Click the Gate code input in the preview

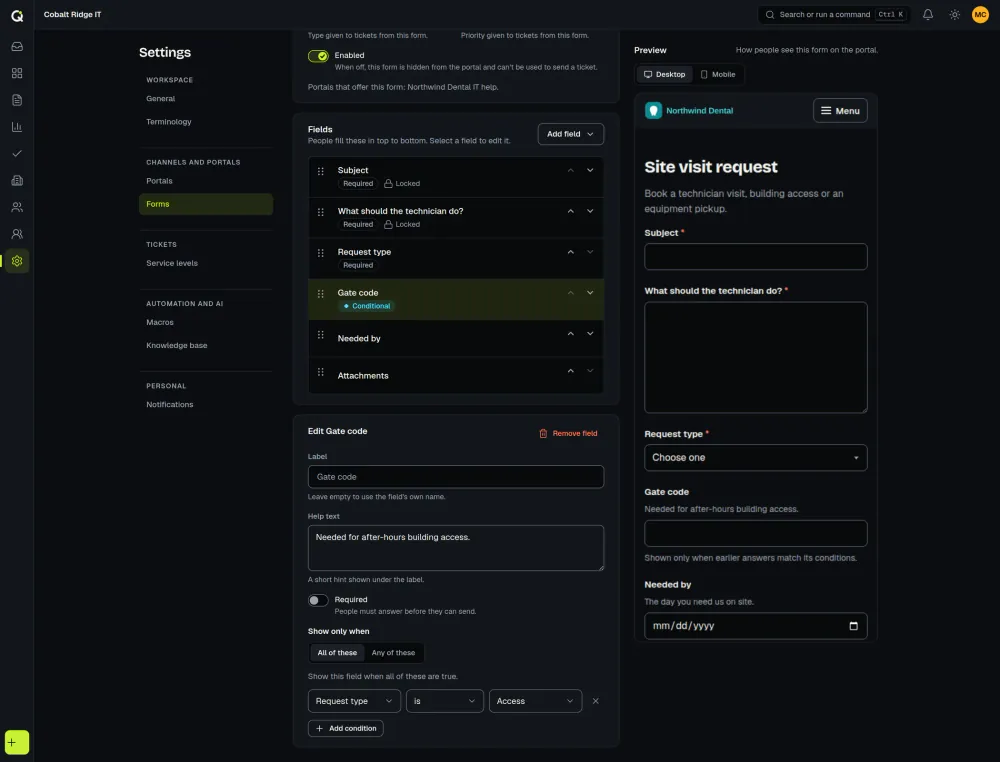(756, 533)
